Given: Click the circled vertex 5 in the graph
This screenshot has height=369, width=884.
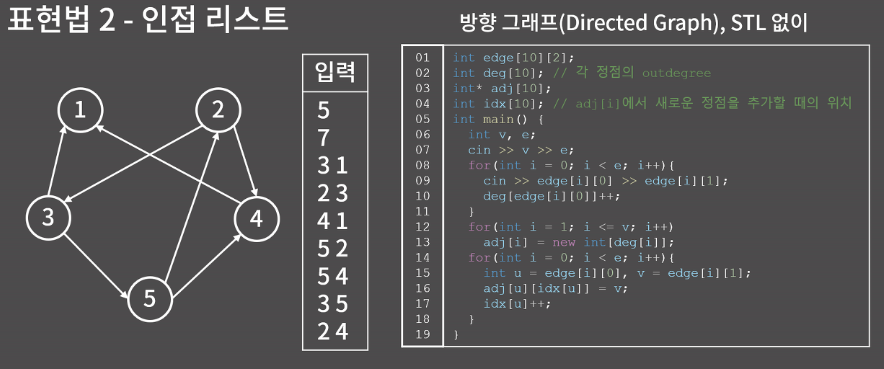Looking at the screenshot, I should 149,299.
